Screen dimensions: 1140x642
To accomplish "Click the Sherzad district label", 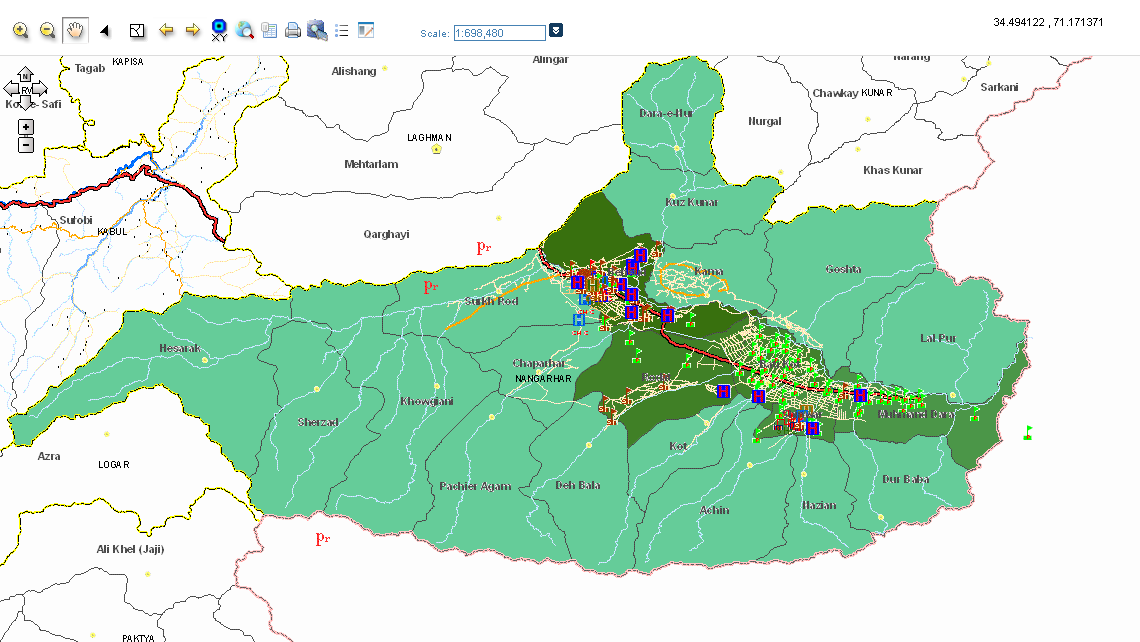I will coord(318,422).
